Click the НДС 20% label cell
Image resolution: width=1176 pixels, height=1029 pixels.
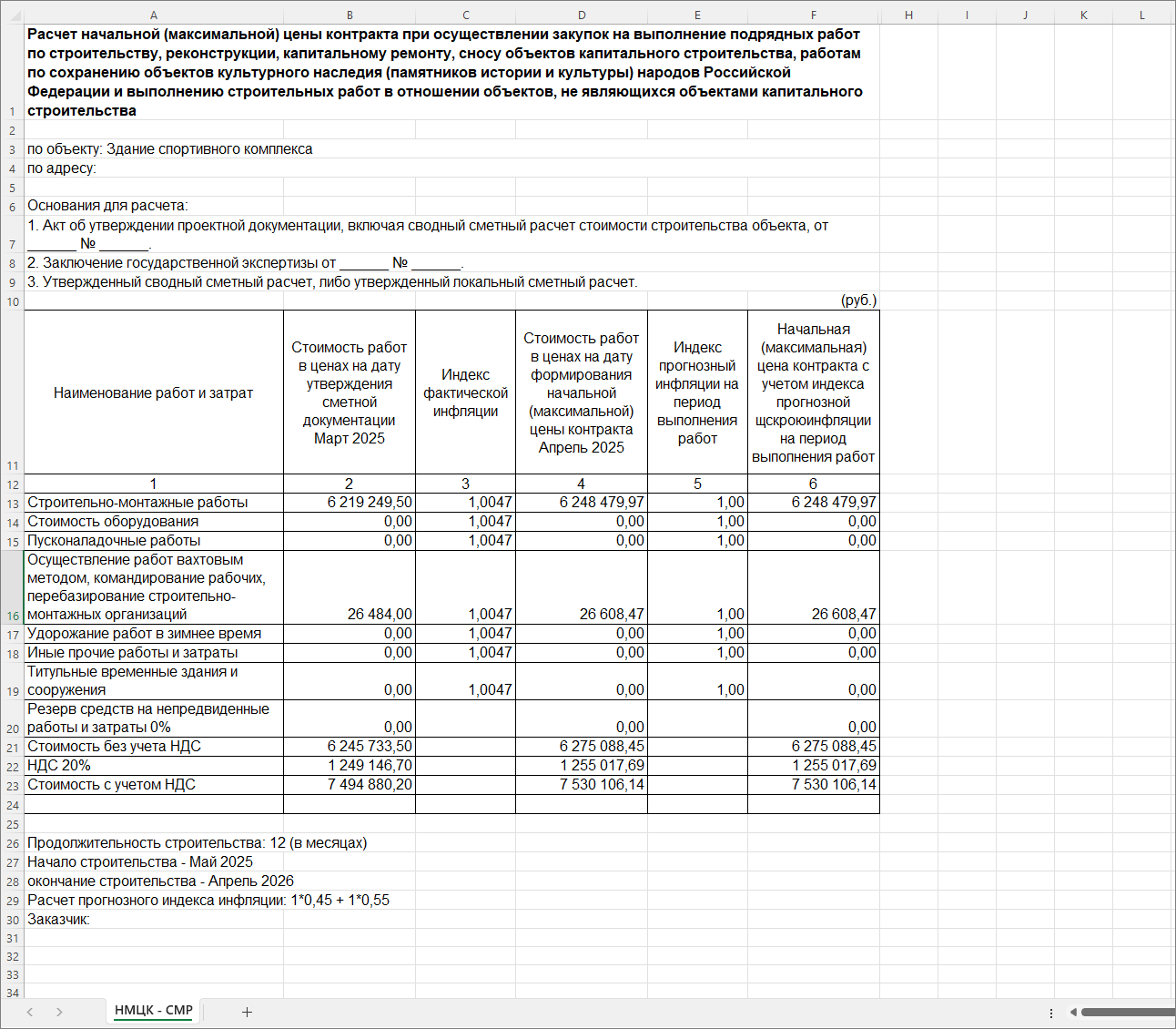click(x=153, y=766)
